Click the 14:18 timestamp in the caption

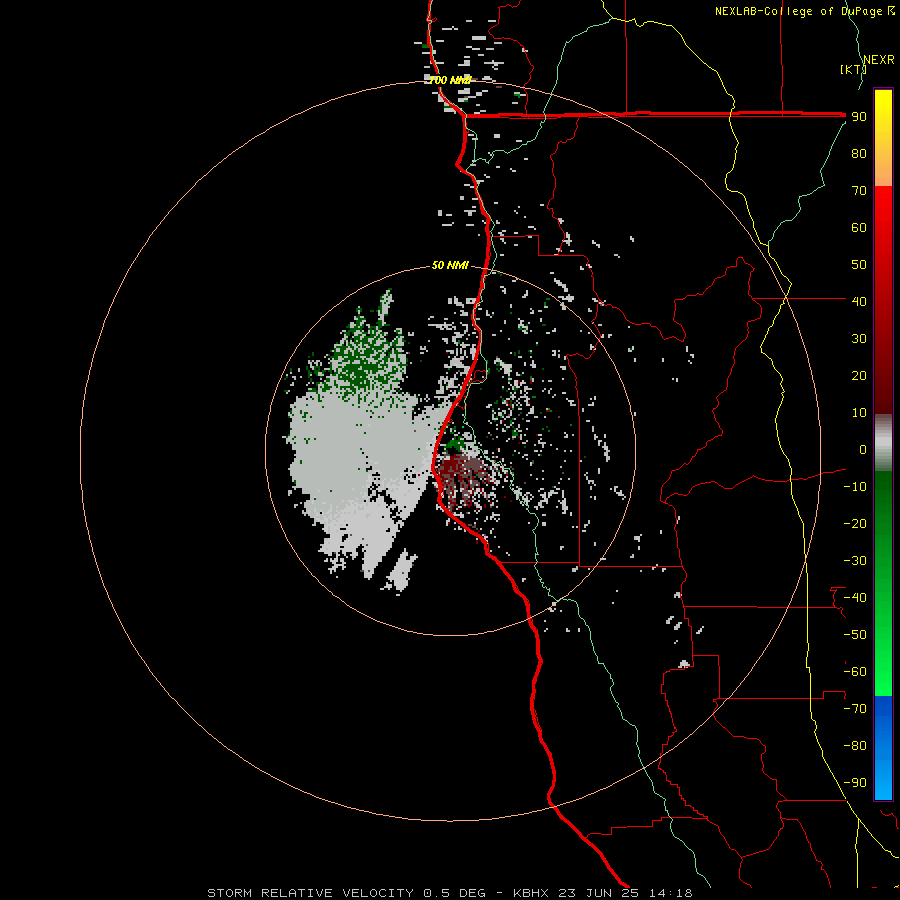tap(670, 893)
